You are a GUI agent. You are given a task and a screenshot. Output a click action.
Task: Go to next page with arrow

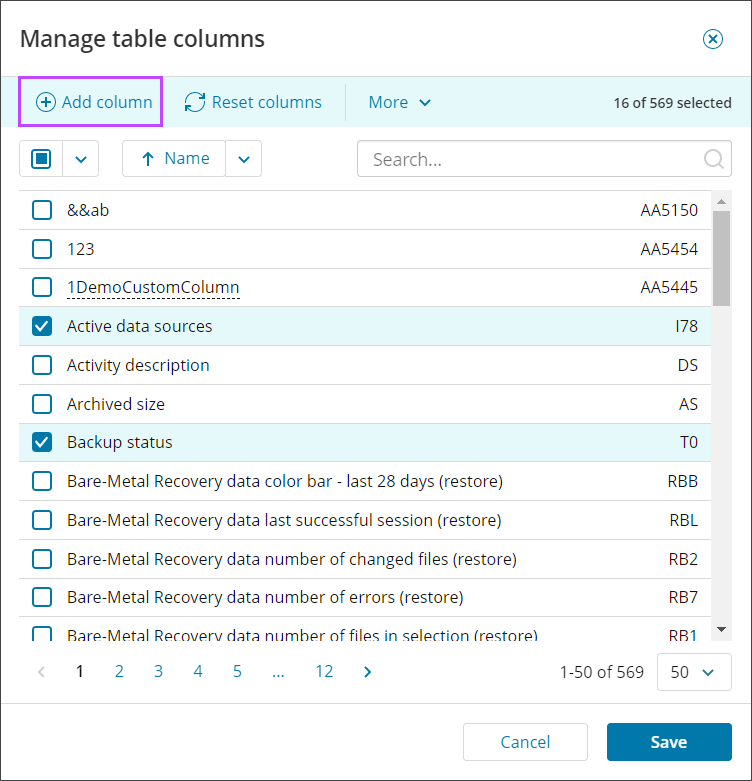(x=368, y=672)
